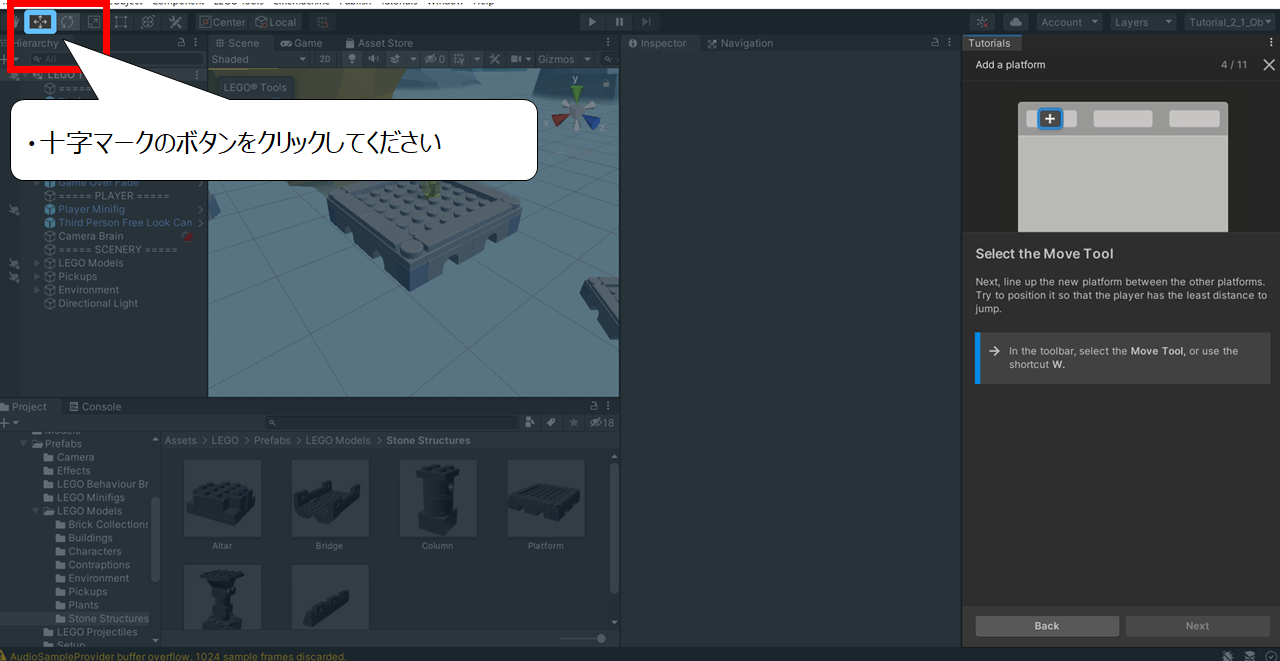Viewport: 1280px width, 661px height.
Task: Open the custom editor tools
Action: pos(175,21)
